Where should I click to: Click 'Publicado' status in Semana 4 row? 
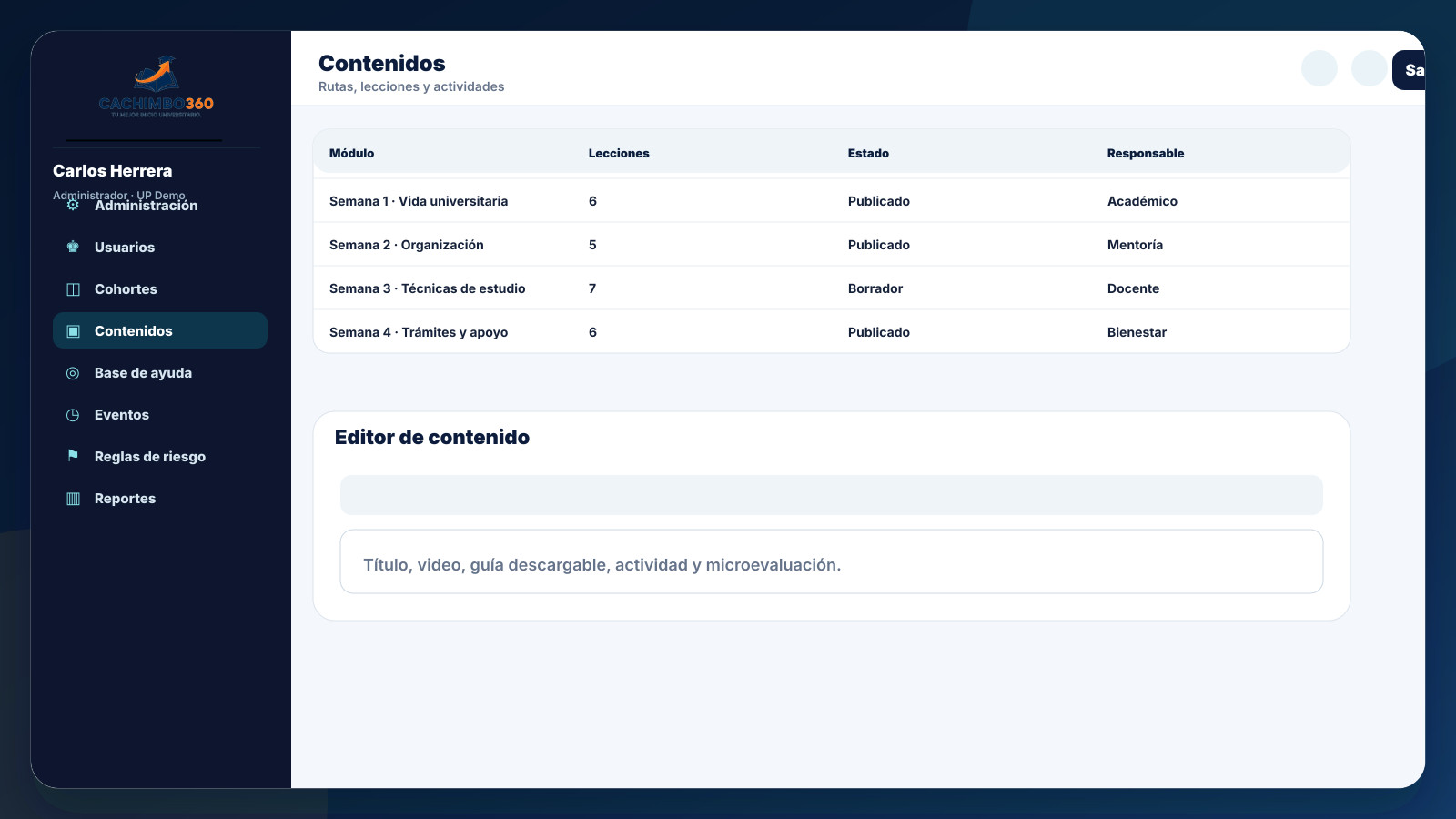(879, 332)
